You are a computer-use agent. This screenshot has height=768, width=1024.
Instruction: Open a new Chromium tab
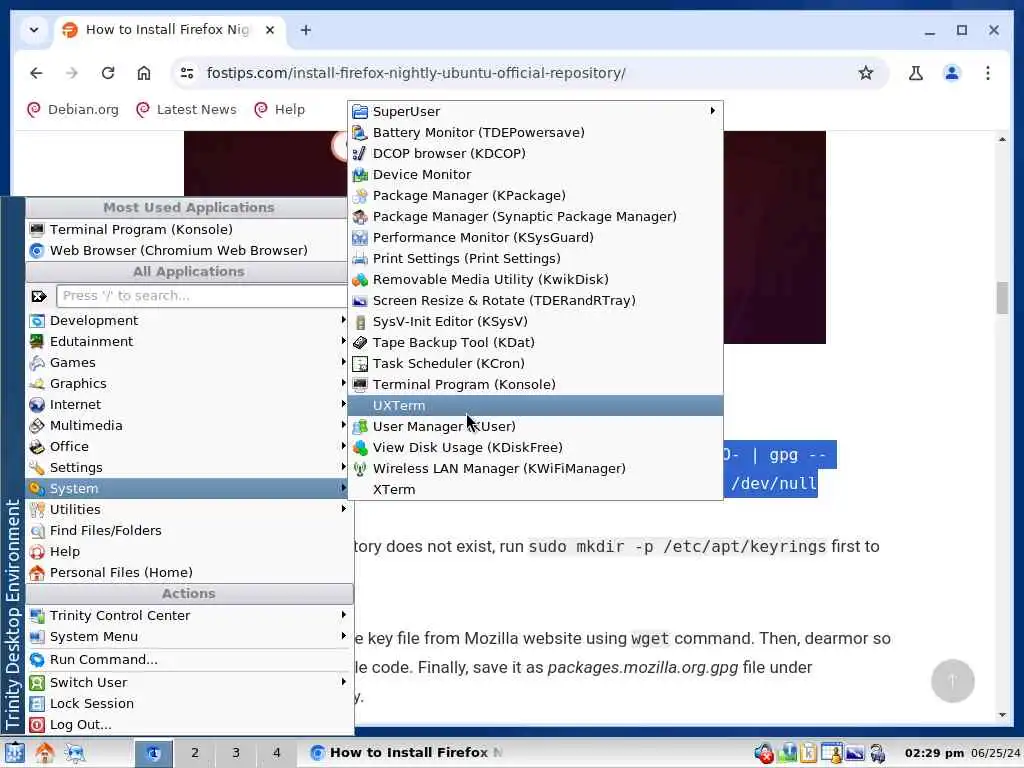click(306, 30)
